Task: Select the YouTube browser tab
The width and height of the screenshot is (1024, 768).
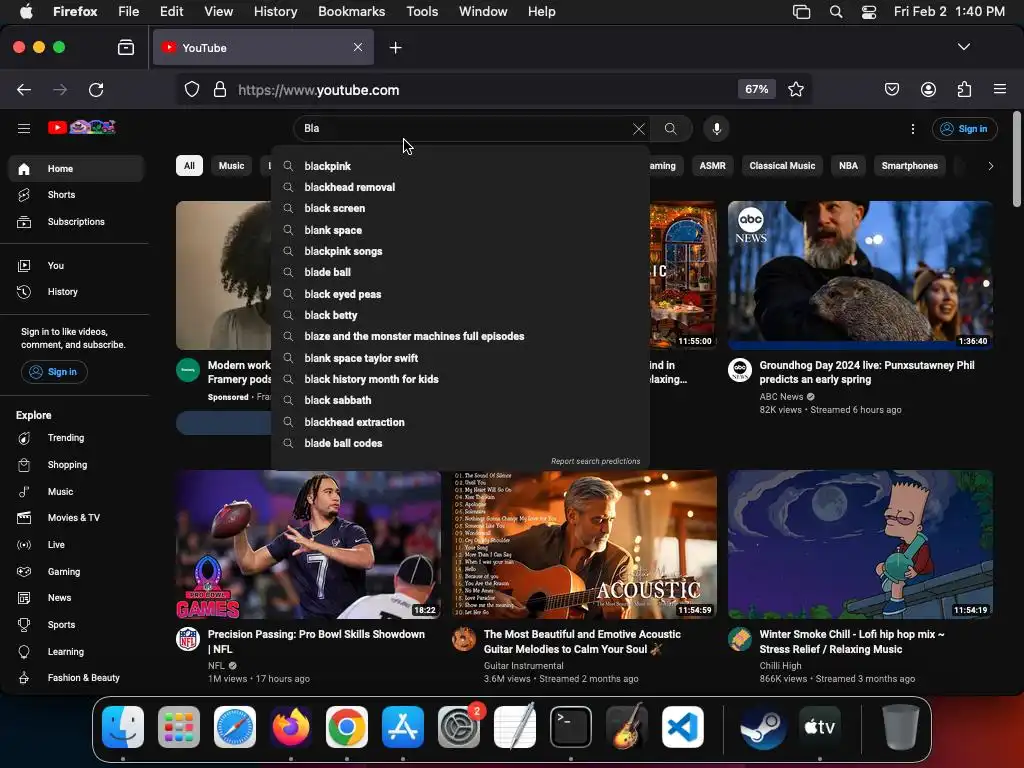Action: [263, 48]
